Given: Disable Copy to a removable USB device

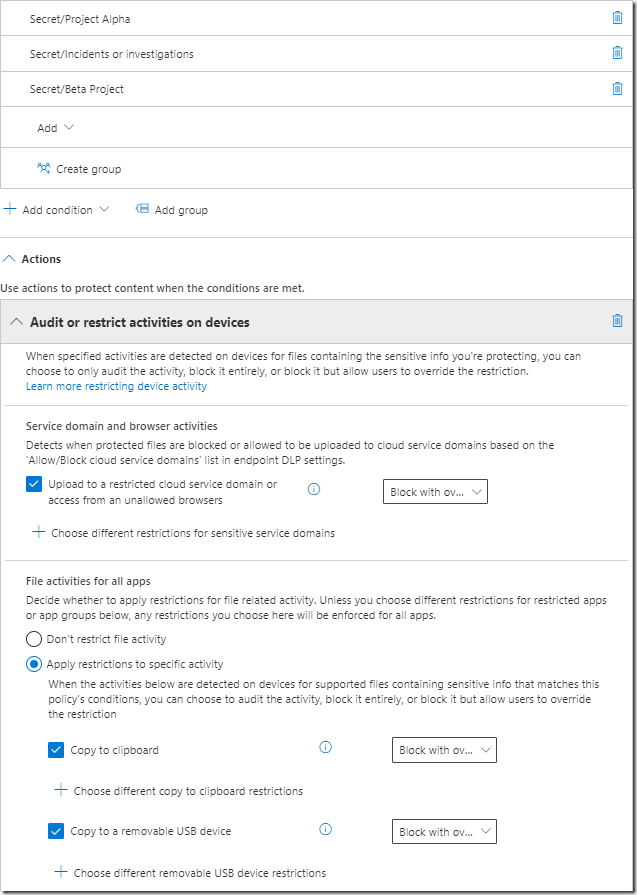Looking at the screenshot, I should coord(56,831).
